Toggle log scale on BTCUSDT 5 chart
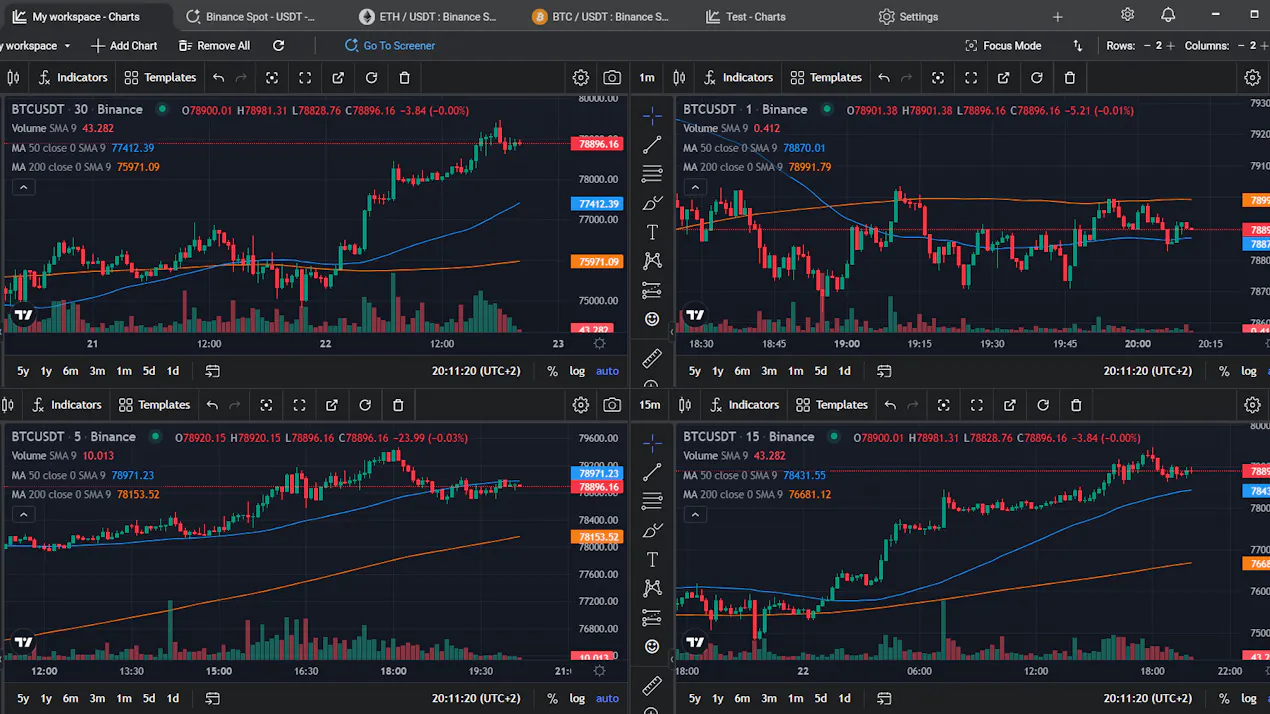 (577, 699)
